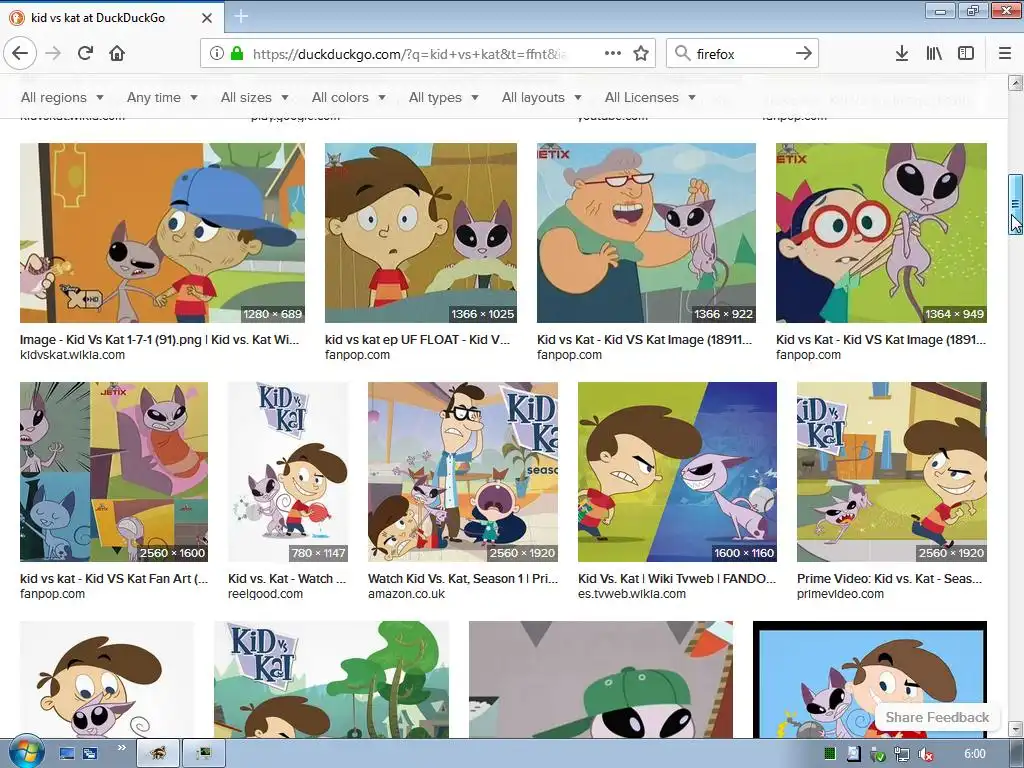
Task: Click Kid Vs. Kat Wiki Tvweb FANDOM title
Action: click(677, 579)
